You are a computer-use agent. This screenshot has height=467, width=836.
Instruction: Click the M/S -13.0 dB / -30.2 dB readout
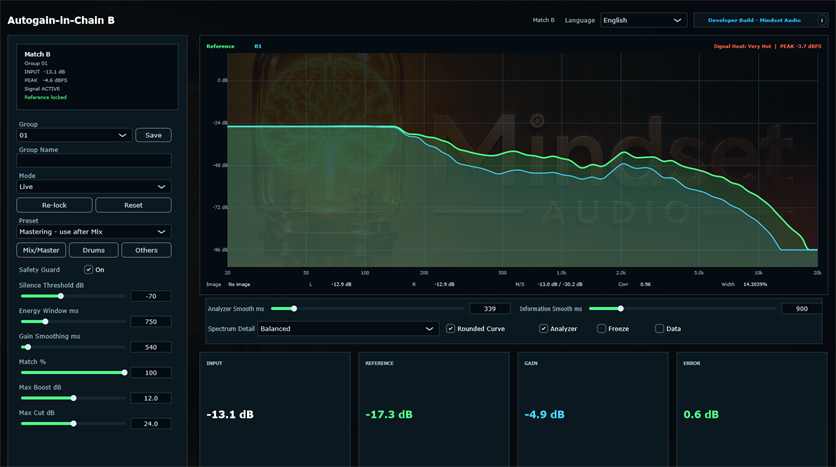549,285
